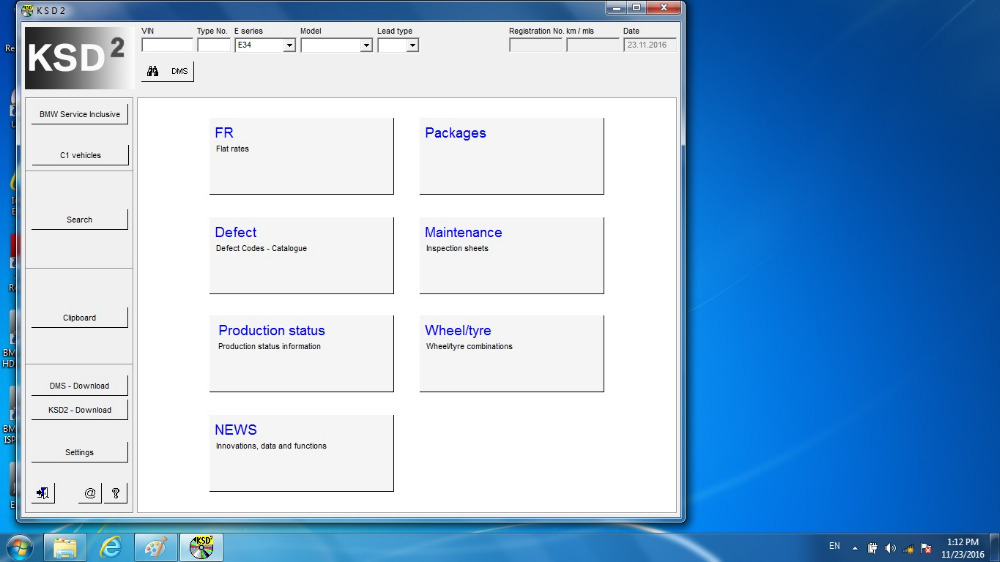Show hidden system tray icons

click(x=855, y=548)
